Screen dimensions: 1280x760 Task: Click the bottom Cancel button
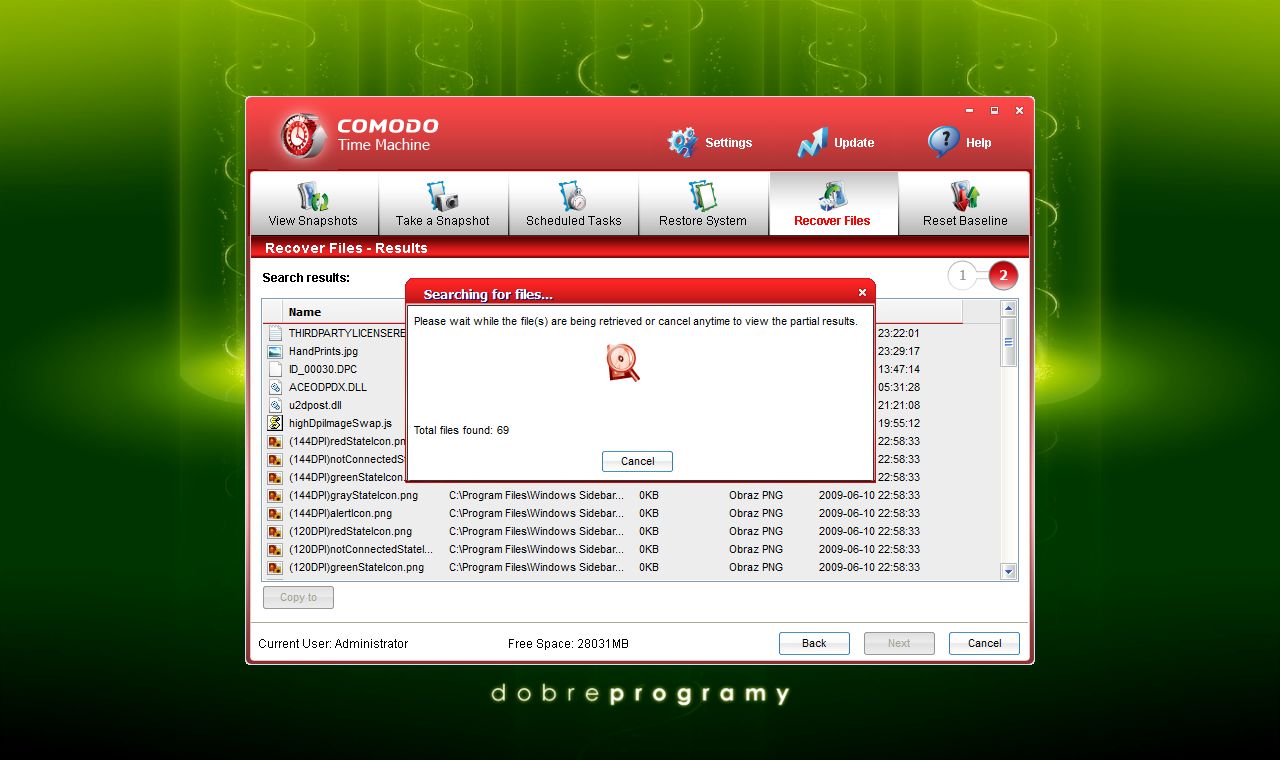pyautogui.click(x=984, y=643)
